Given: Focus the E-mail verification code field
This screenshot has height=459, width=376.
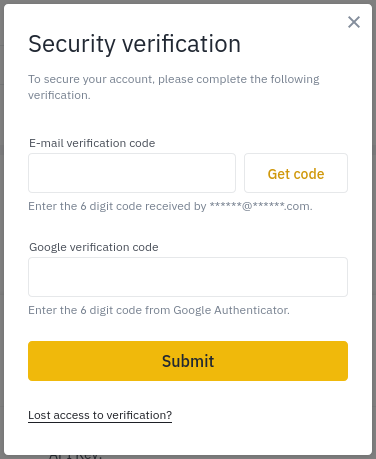Looking at the screenshot, I should tap(132, 173).
